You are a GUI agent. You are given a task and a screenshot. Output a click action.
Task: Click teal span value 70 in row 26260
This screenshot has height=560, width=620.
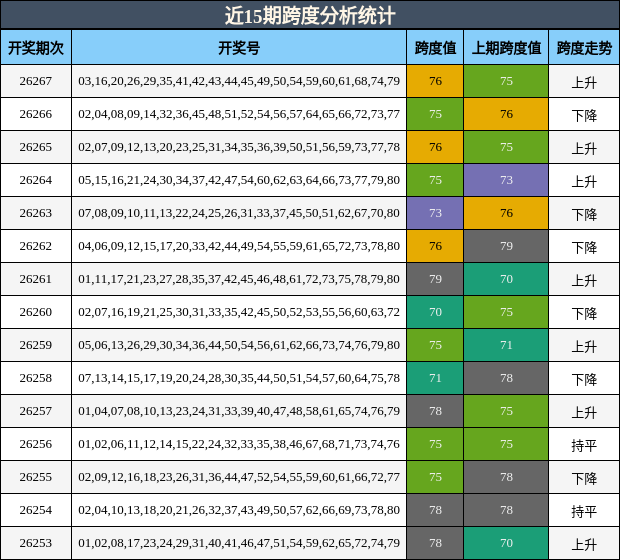435,312
